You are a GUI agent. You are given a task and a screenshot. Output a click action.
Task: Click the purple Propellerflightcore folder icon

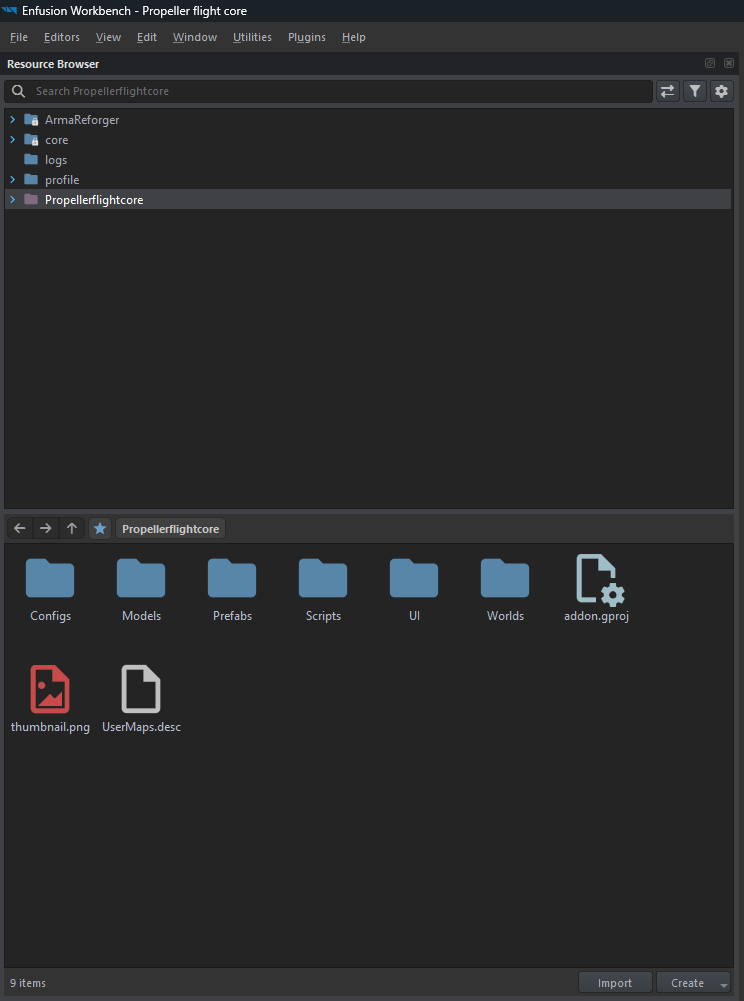[x=31, y=199]
